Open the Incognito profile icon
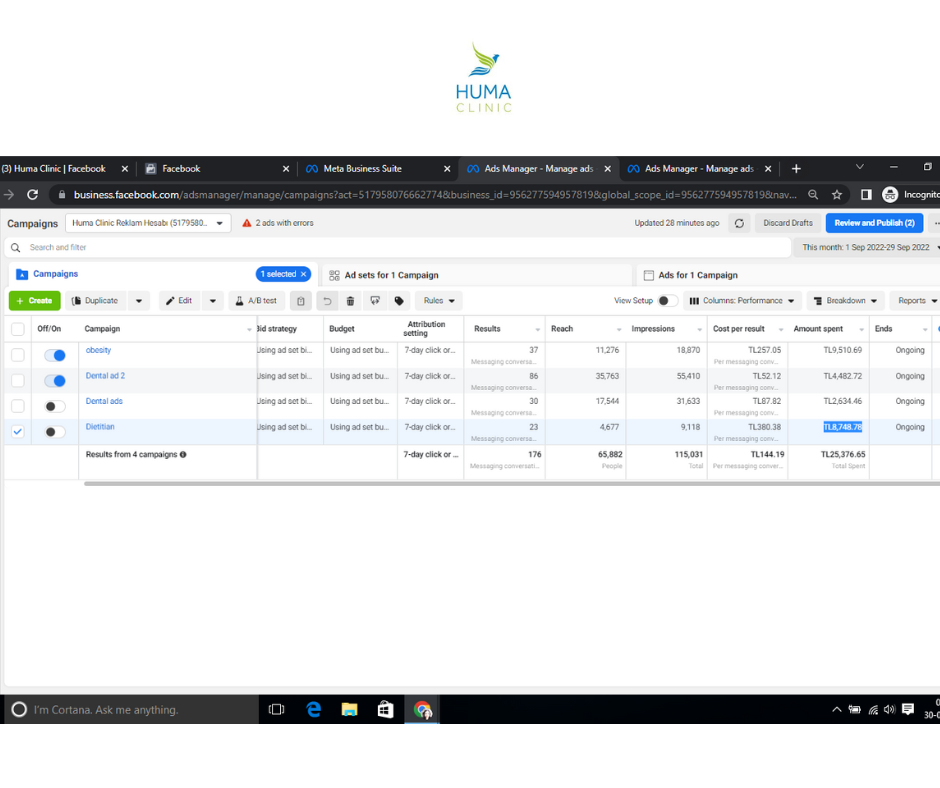The width and height of the screenshot is (940, 788). 890,194
